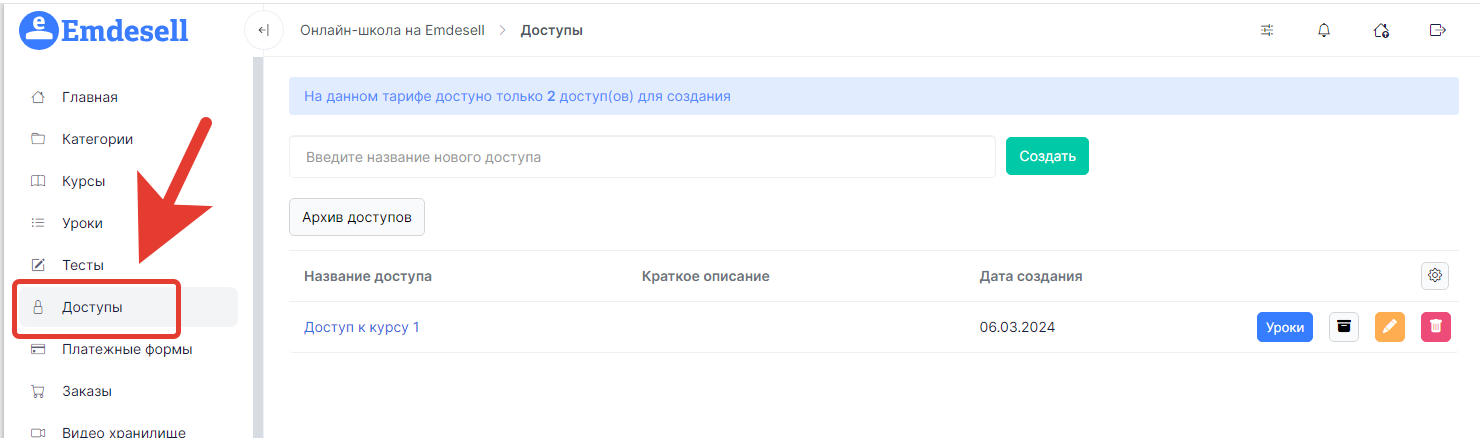This screenshot has width=1480, height=438.
Task: Click the Emdesell logo
Action: (x=103, y=30)
